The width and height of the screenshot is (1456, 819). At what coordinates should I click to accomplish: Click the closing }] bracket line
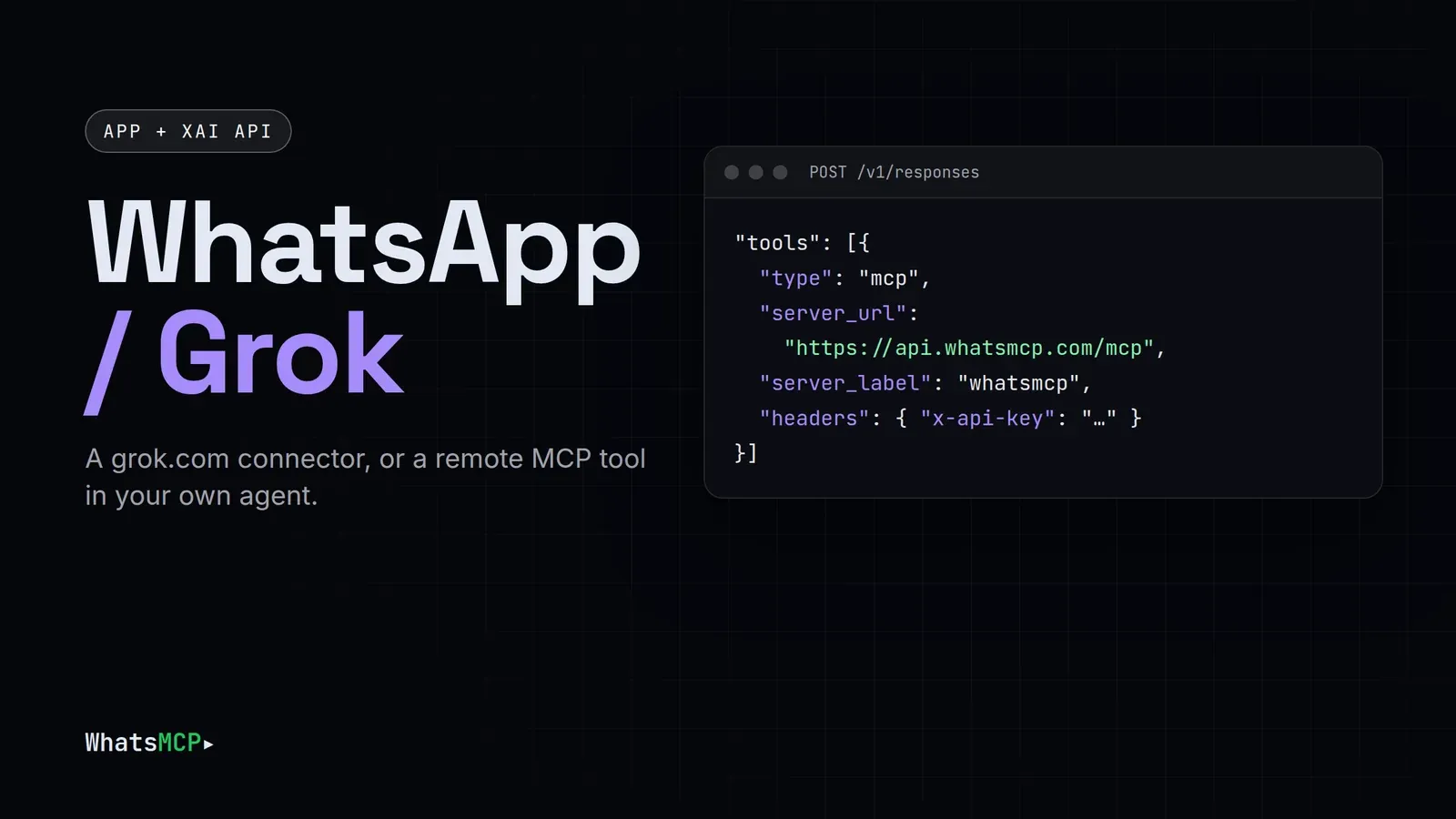[x=746, y=452]
